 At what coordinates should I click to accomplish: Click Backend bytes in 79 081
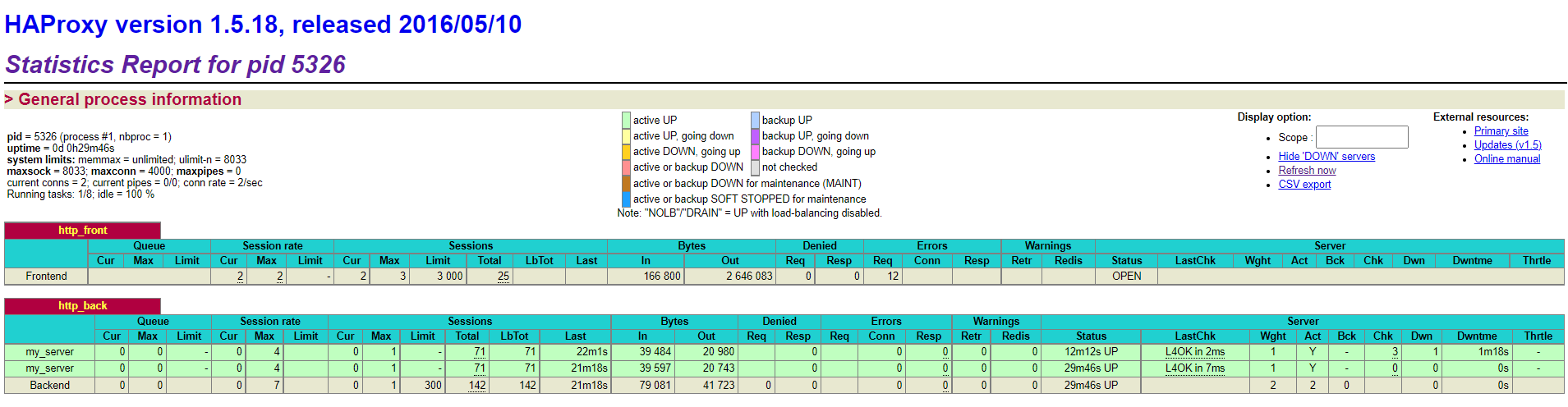click(x=655, y=385)
